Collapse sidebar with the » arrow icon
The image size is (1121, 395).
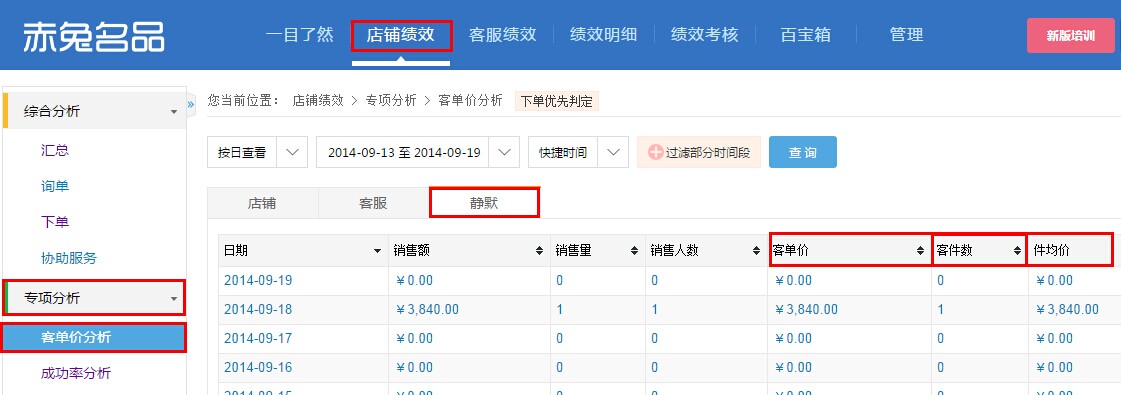(191, 104)
